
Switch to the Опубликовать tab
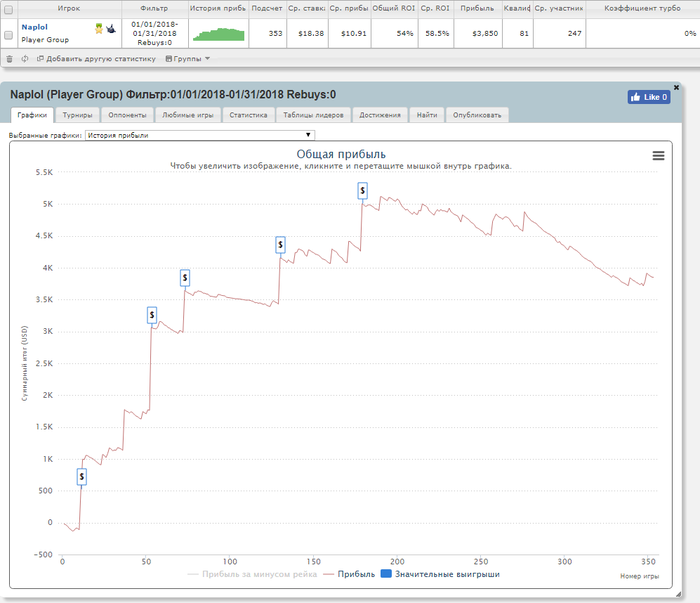(477, 115)
